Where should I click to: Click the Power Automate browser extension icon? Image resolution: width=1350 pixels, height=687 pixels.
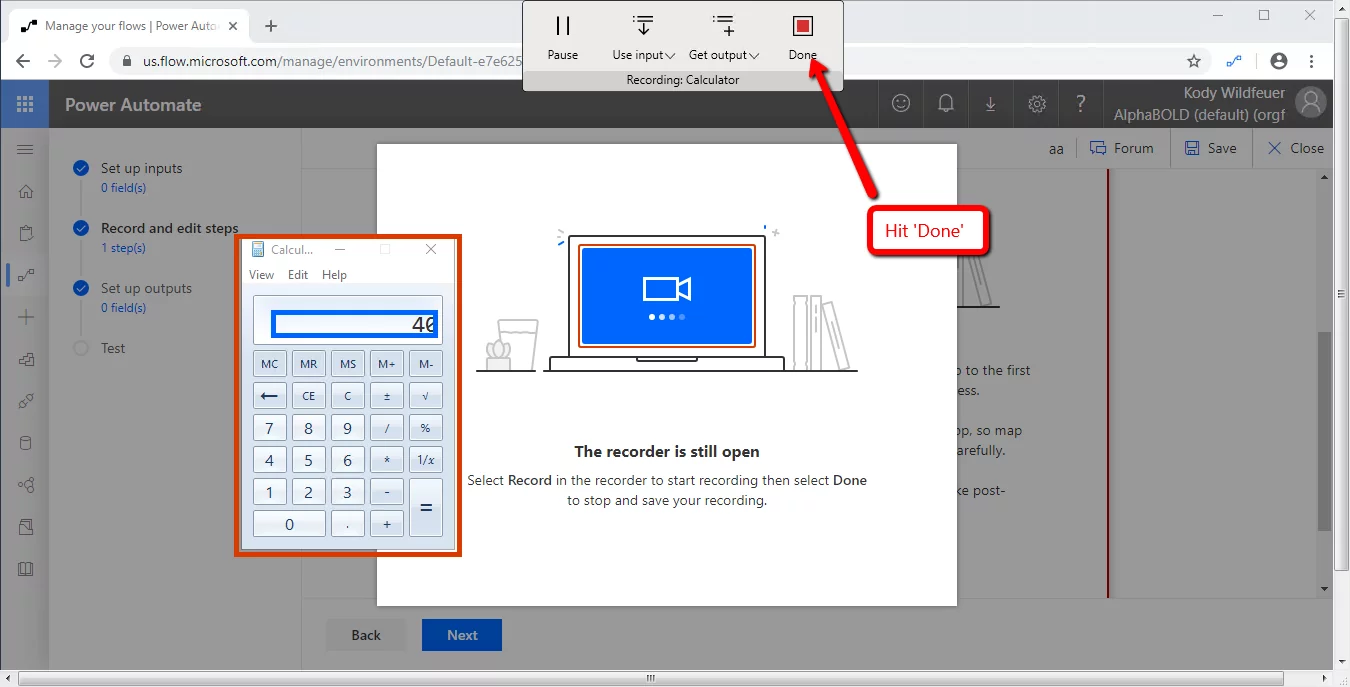[x=1235, y=61]
